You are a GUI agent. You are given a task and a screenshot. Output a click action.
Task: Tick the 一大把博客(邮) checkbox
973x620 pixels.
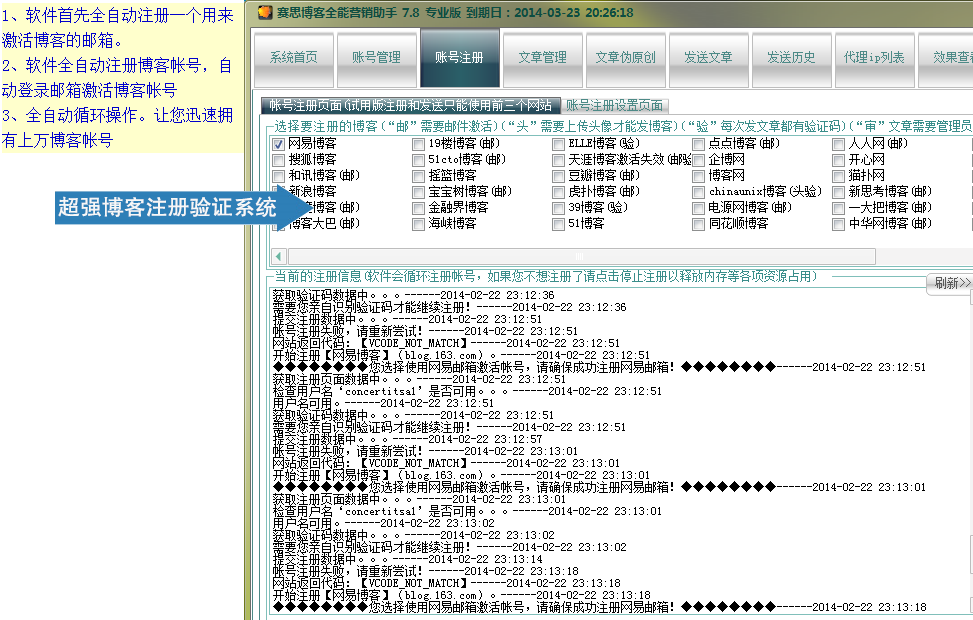coord(839,208)
